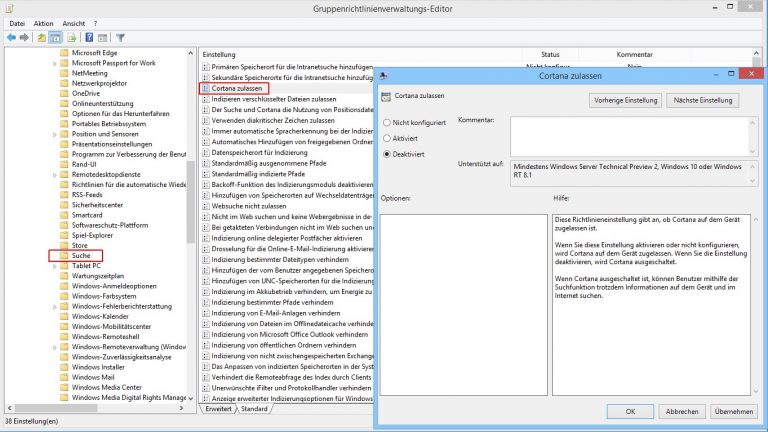Click the editor window title bar icon
This screenshot has width=768, height=432.
(10, 8)
